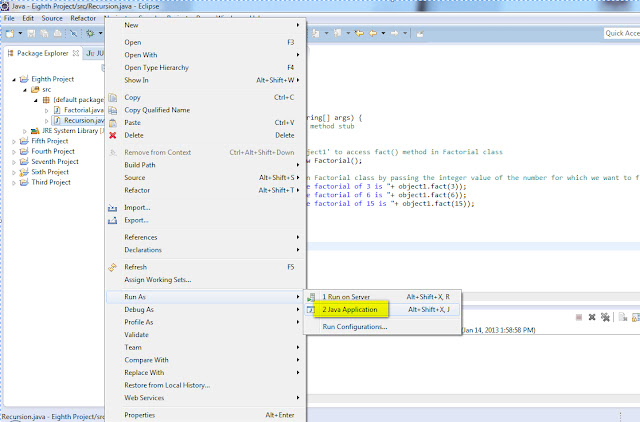This screenshot has width=640, height=422.
Task: Click the Package Explorer tab icon
Action: pos(11,53)
